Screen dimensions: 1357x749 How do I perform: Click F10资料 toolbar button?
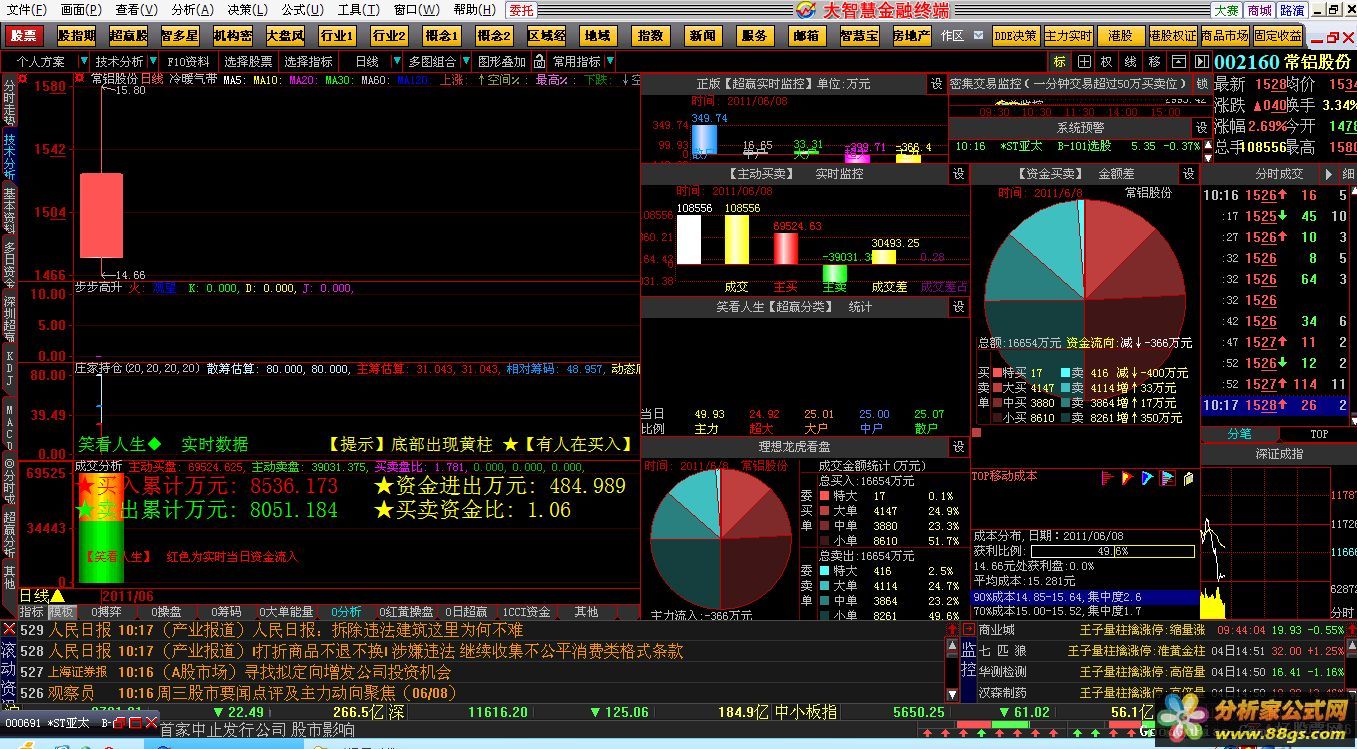(x=188, y=61)
